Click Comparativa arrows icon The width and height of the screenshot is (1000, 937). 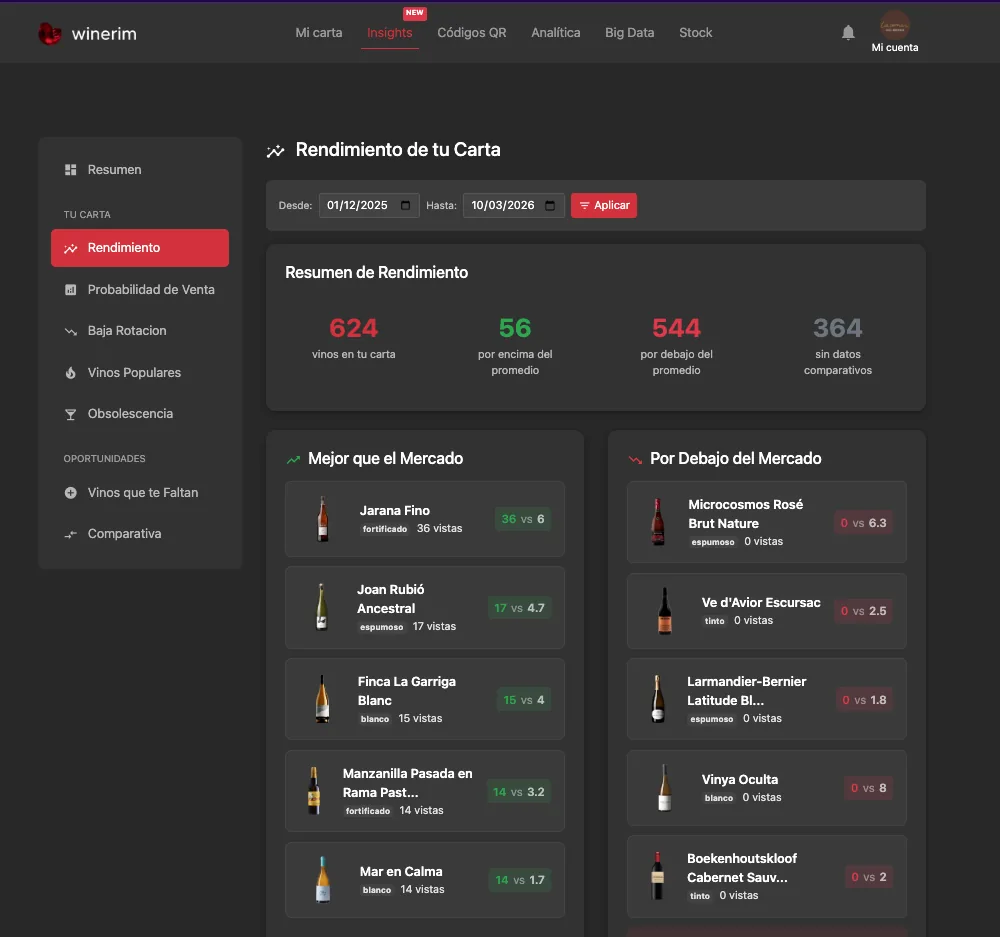pyautogui.click(x=71, y=534)
